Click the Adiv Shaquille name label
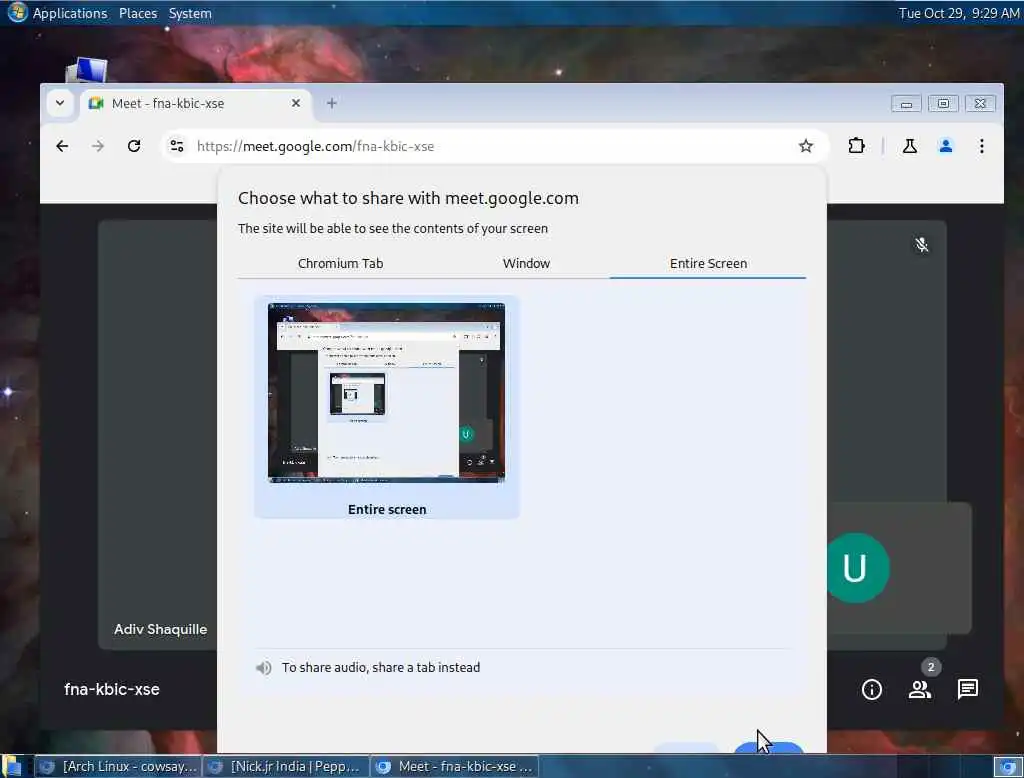This screenshot has width=1024, height=778. [161, 629]
